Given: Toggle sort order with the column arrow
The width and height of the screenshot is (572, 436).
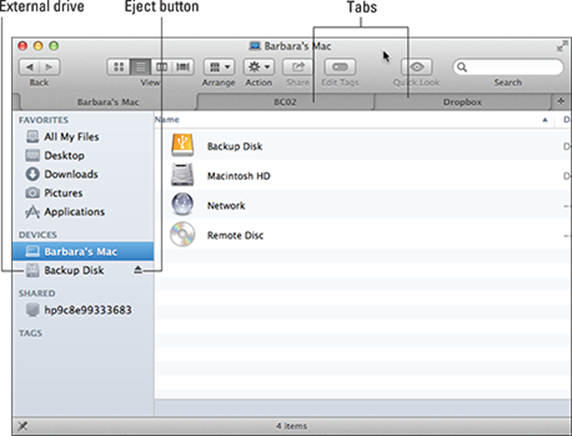Looking at the screenshot, I should pos(545,120).
